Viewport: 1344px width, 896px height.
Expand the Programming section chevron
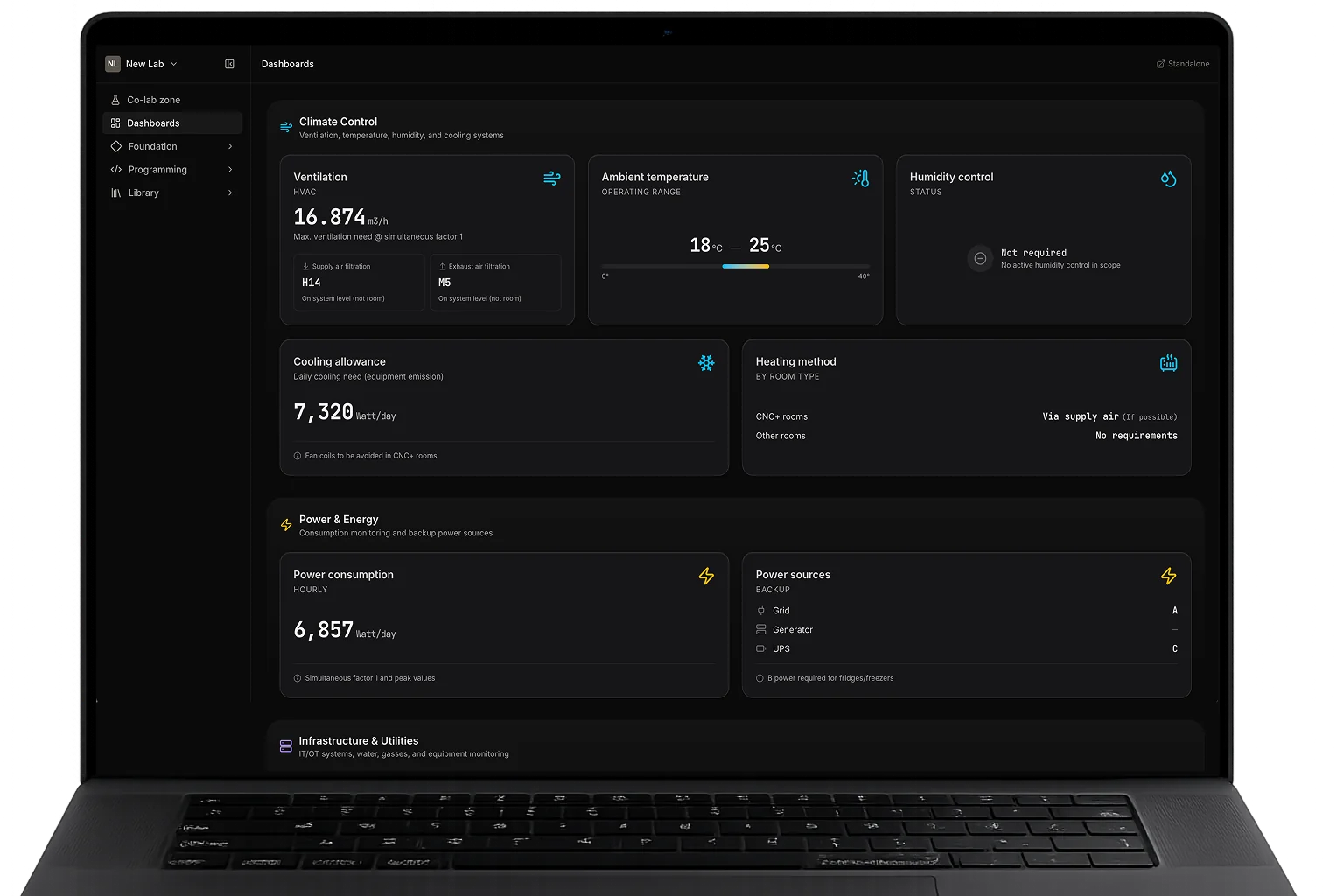click(230, 170)
